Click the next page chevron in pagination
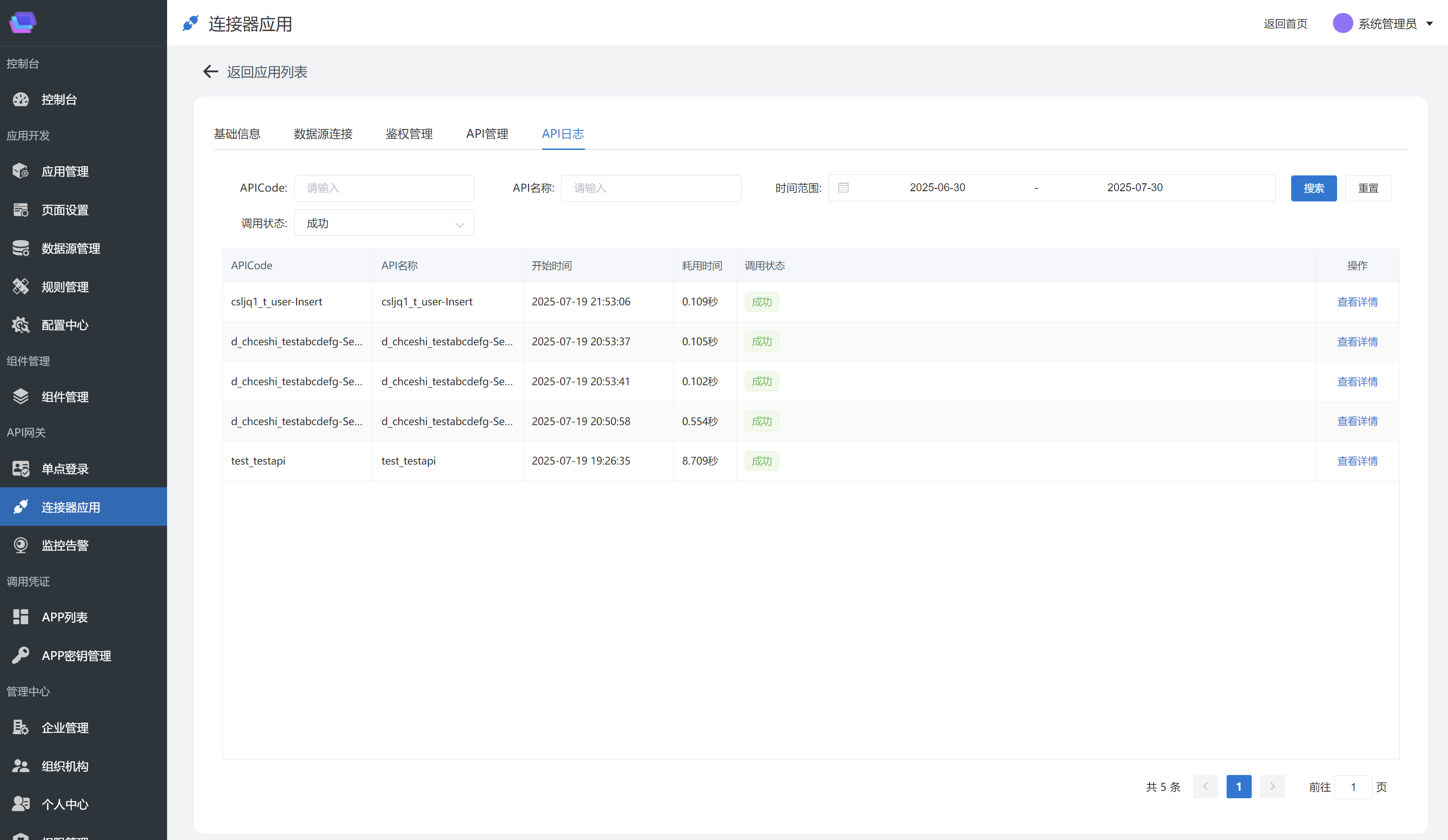 pyautogui.click(x=1272, y=787)
